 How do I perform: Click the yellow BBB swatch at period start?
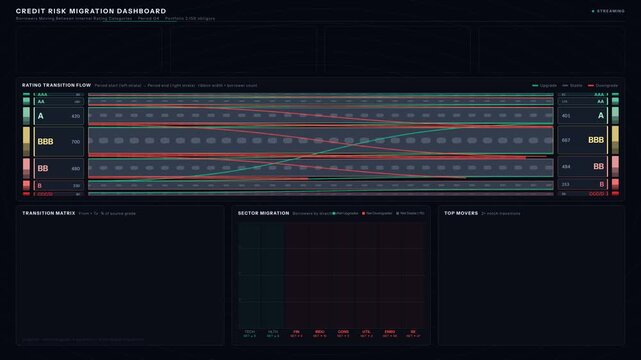click(27, 141)
